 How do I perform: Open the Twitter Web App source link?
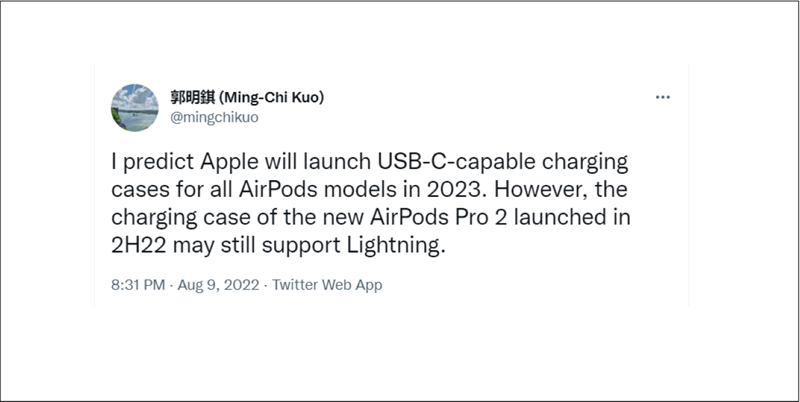tap(328, 285)
